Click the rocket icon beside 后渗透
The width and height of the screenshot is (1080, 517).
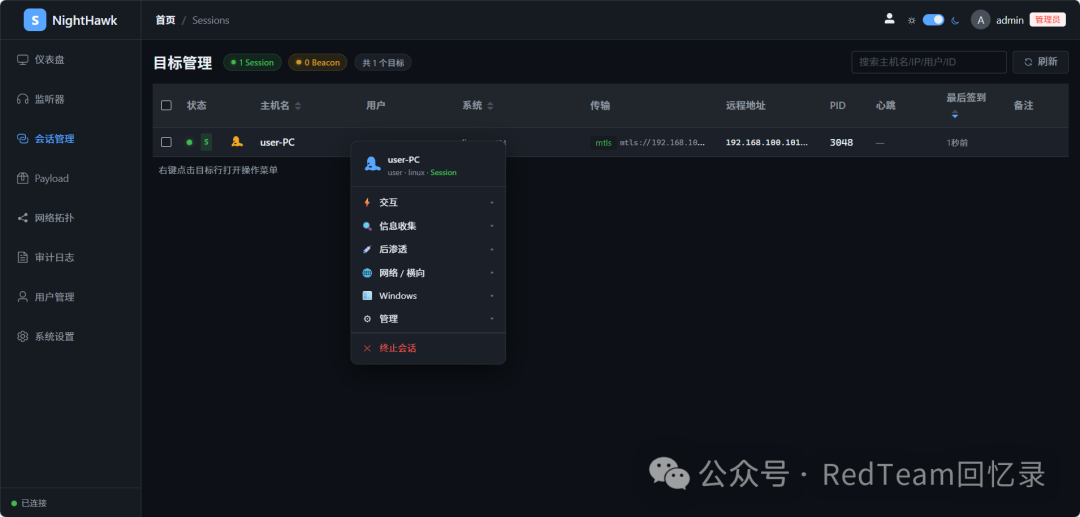(366, 249)
